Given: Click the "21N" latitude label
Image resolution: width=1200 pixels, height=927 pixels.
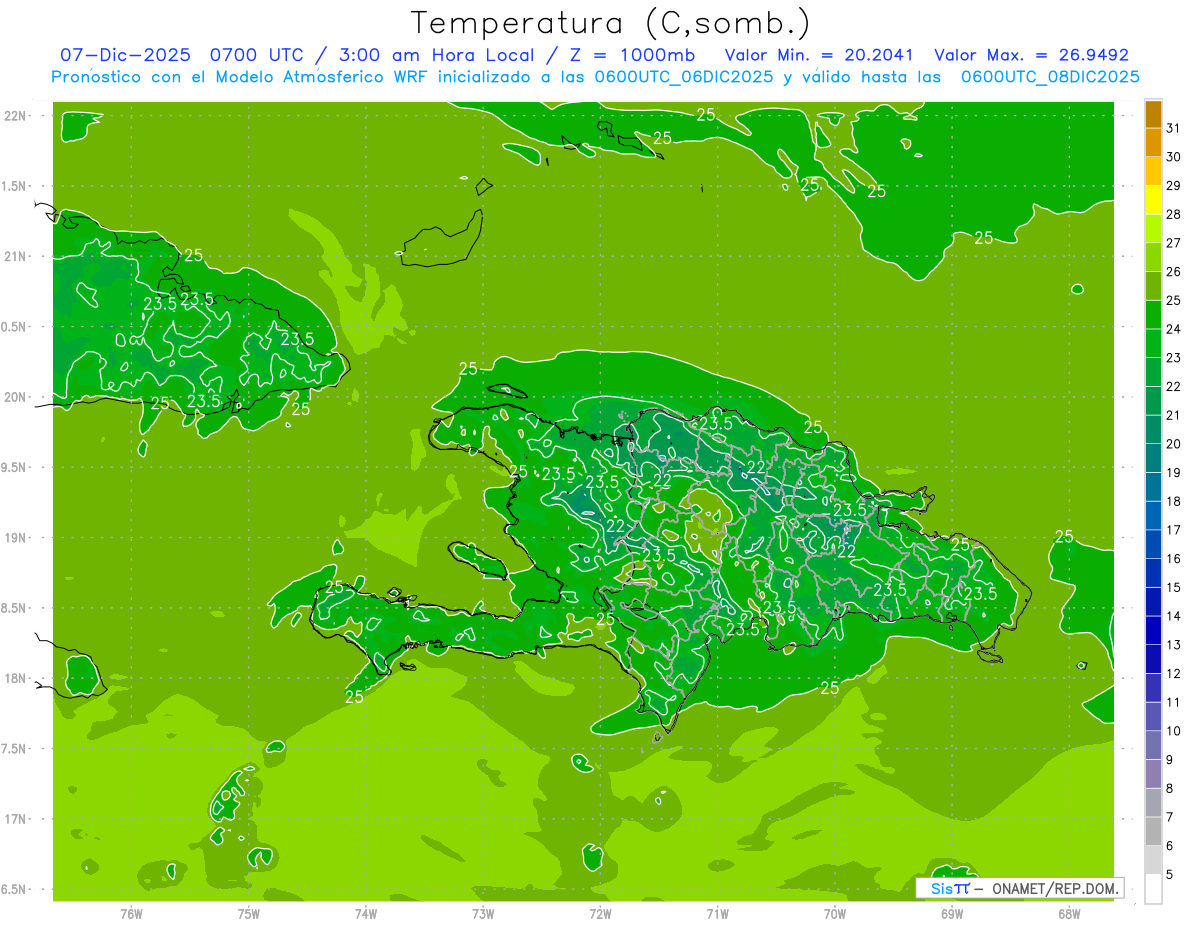Looking at the screenshot, I should coord(16,257).
